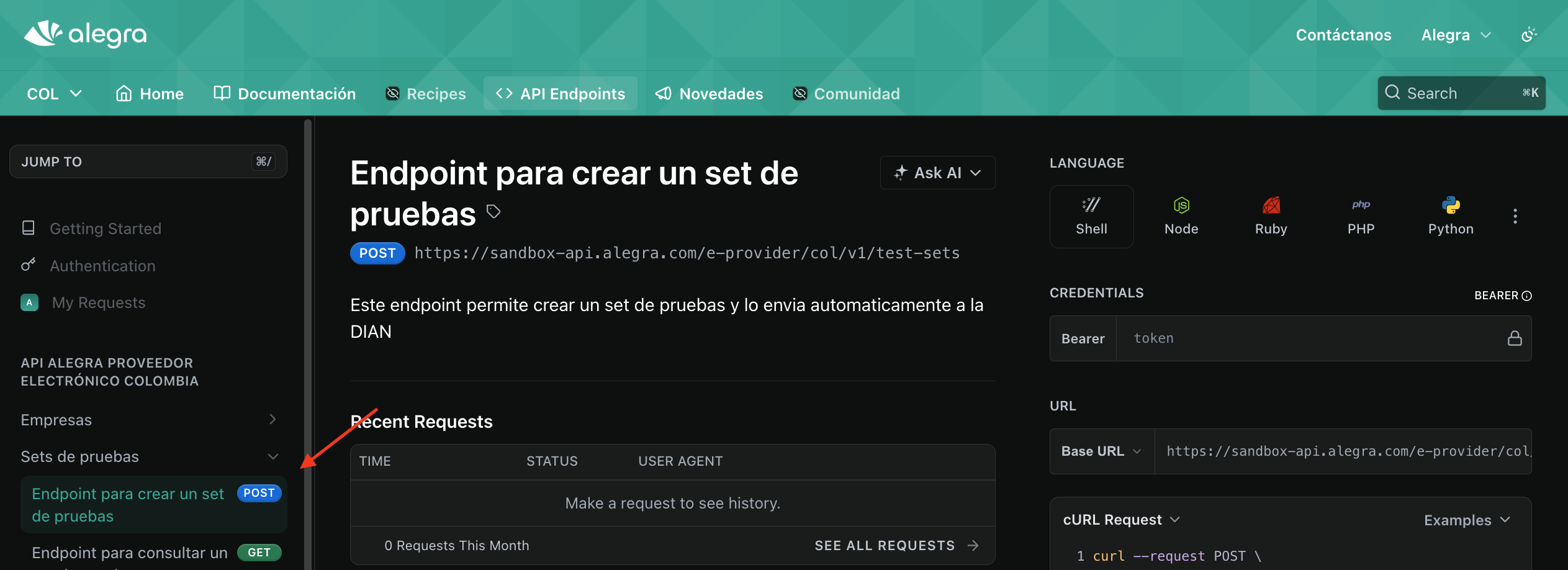The height and width of the screenshot is (570, 1568).
Task: Go to the Home tab
Action: pos(150,94)
